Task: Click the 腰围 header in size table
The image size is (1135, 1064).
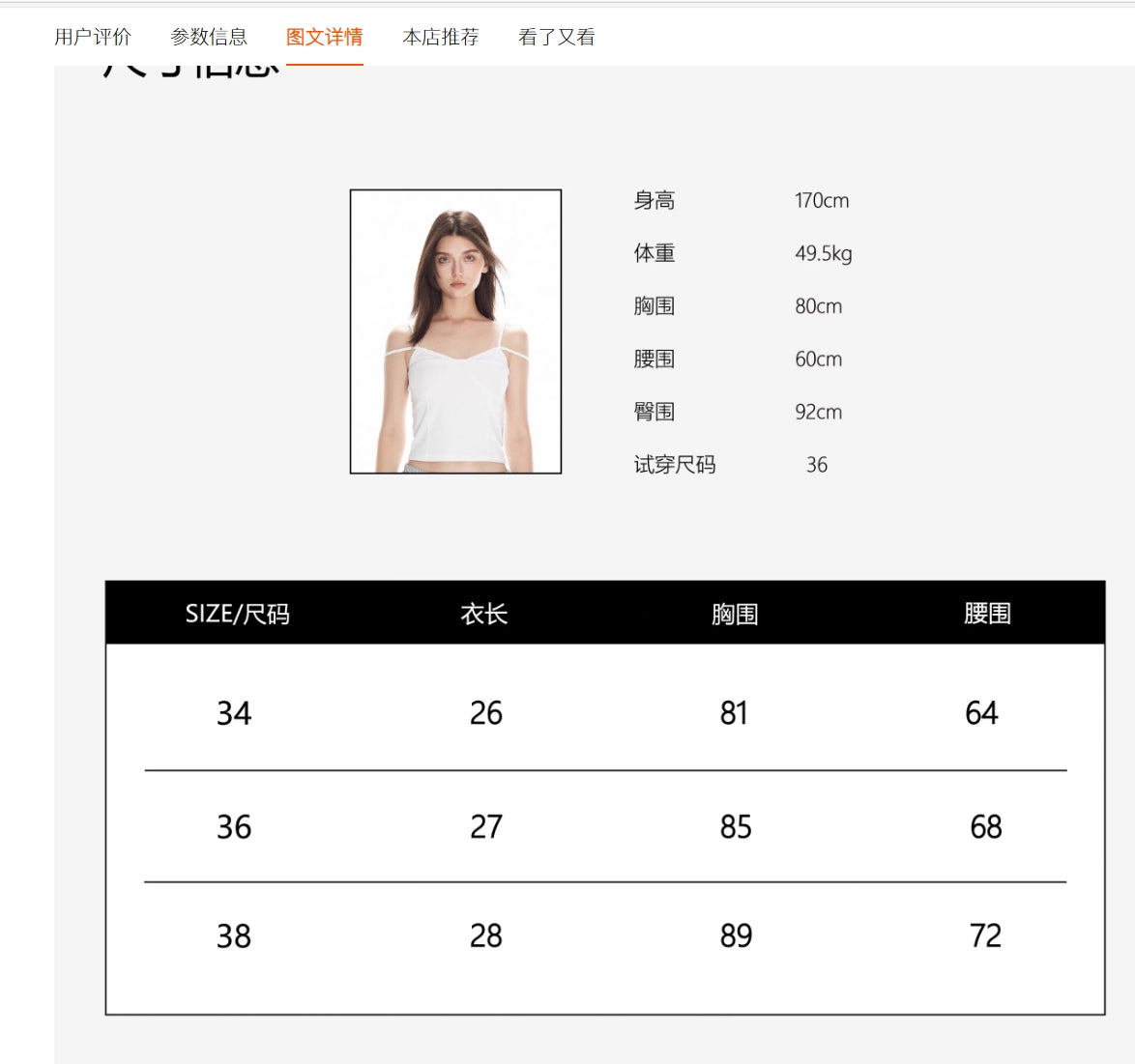Action: [x=987, y=614]
